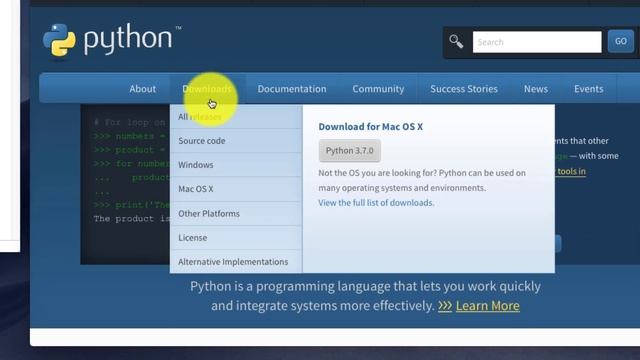Open the Events nav menu
The width and height of the screenshot is (640, 360).
(588, 89)
